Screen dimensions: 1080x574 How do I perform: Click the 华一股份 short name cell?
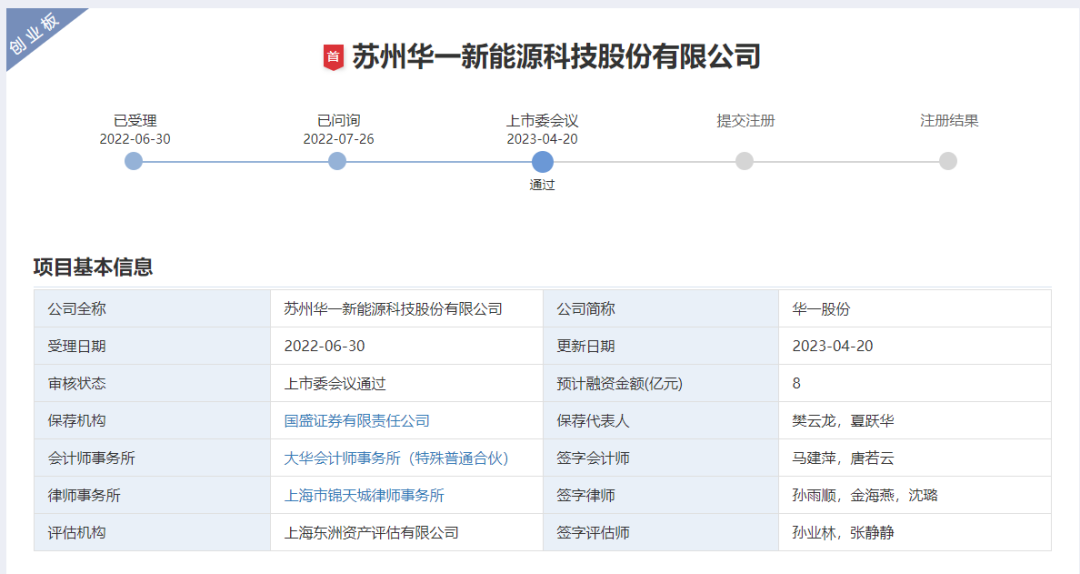point(821,309)
